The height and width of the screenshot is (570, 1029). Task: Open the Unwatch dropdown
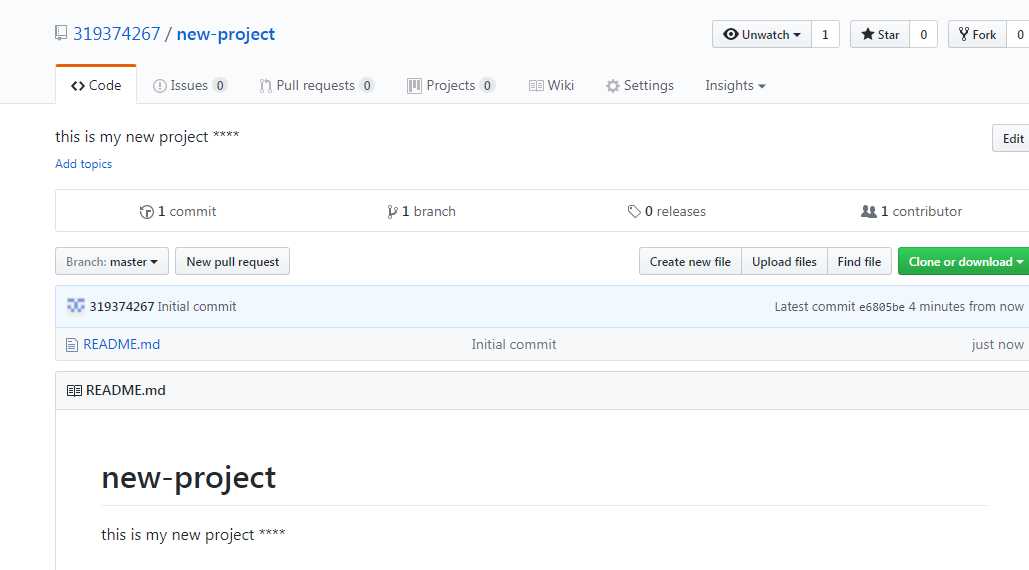762,34
